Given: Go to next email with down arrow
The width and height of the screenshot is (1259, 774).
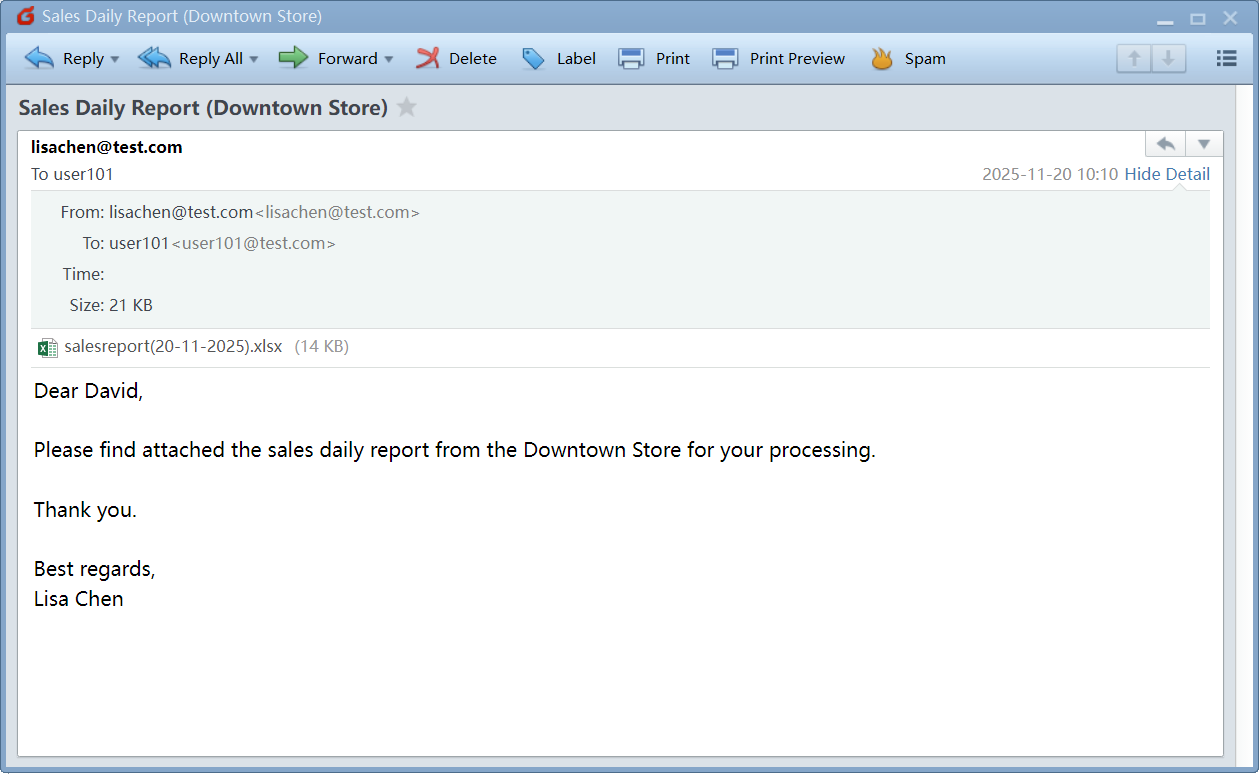Looking at the screenshot, I should tap(1168, 58).
